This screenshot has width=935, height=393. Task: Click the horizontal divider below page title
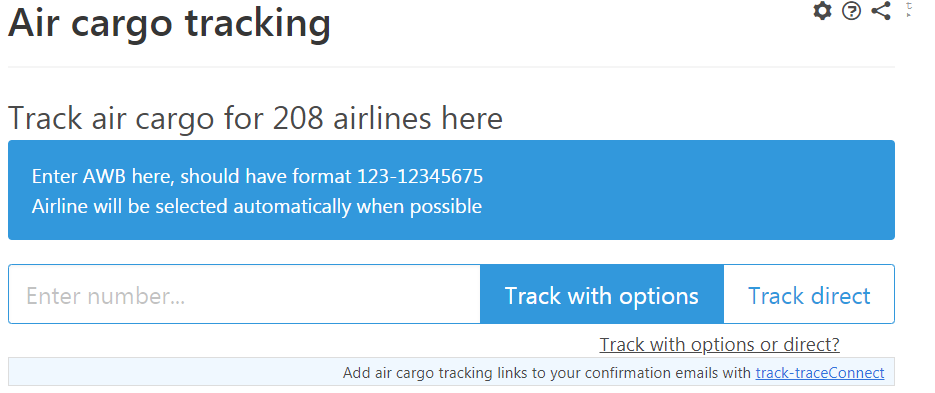[451, 67]
